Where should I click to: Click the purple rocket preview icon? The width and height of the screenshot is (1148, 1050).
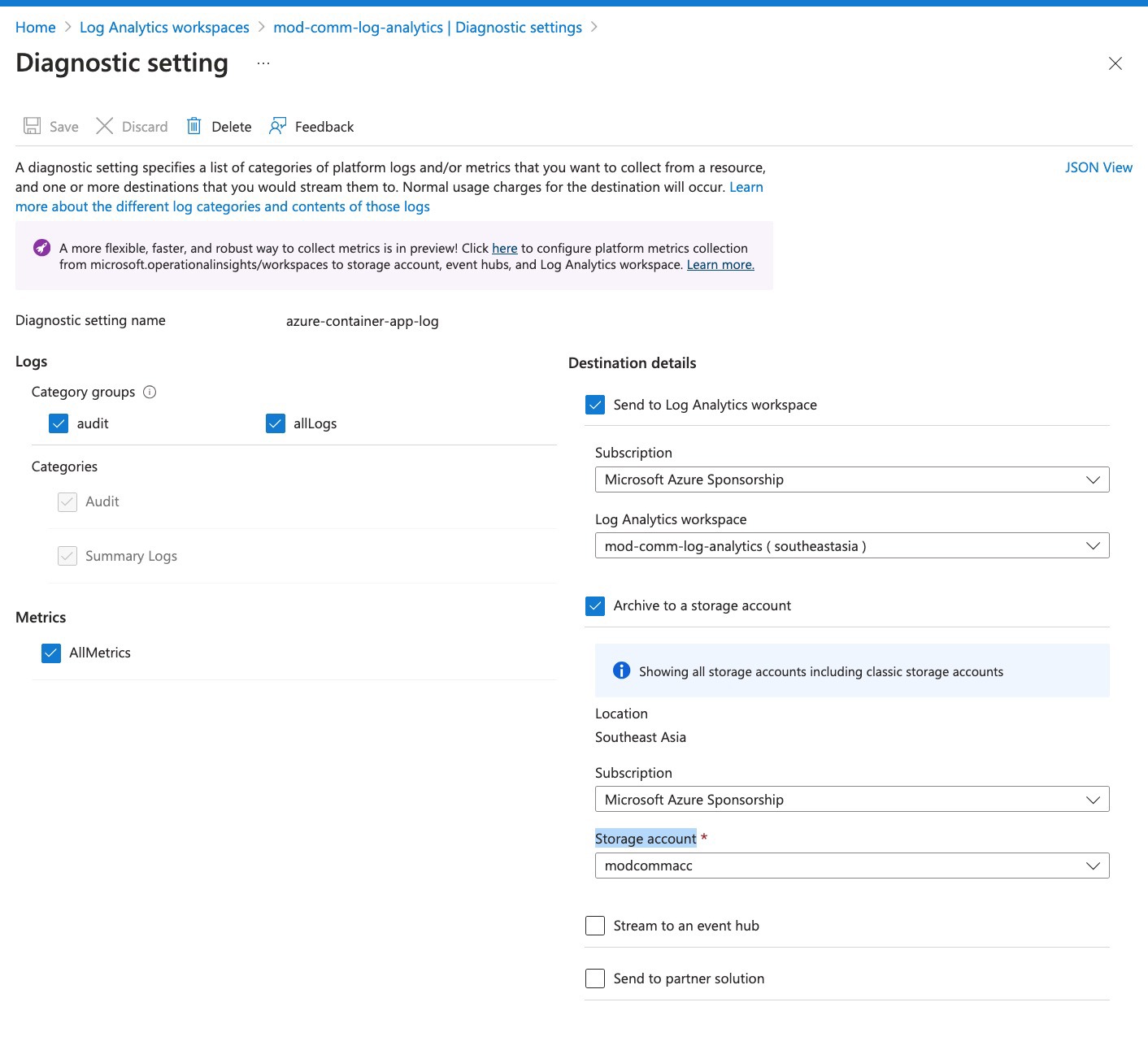coord(41,248)
